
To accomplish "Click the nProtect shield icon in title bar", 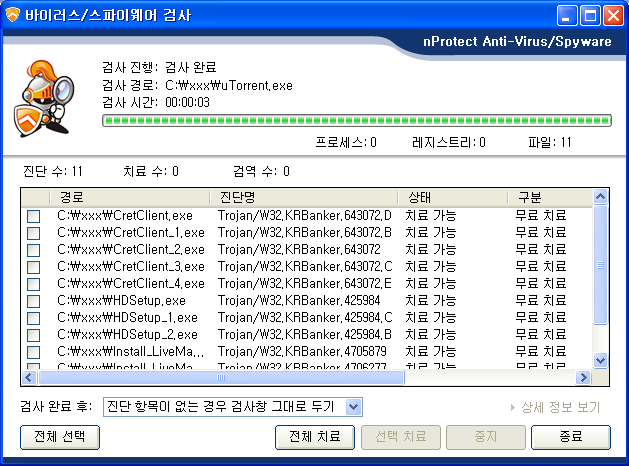I will (x=12, y=15).
